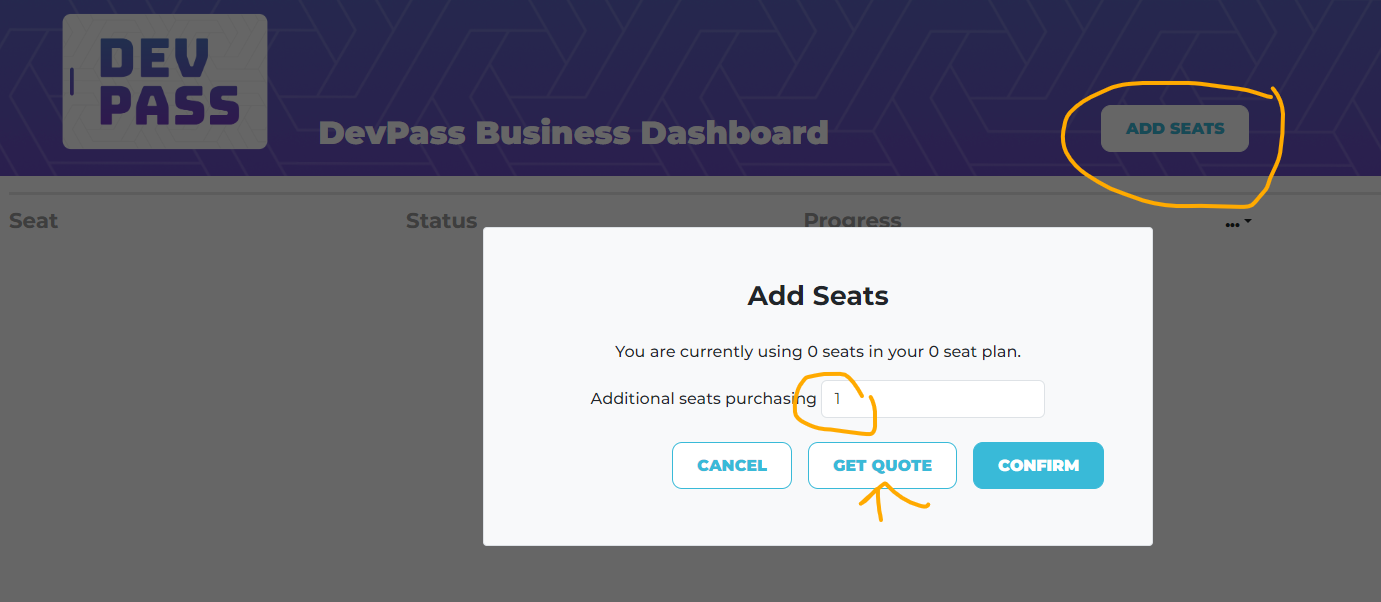1381x602 pixels.
Task: Focus the Additional seats purchasing field
Action: 932,399
